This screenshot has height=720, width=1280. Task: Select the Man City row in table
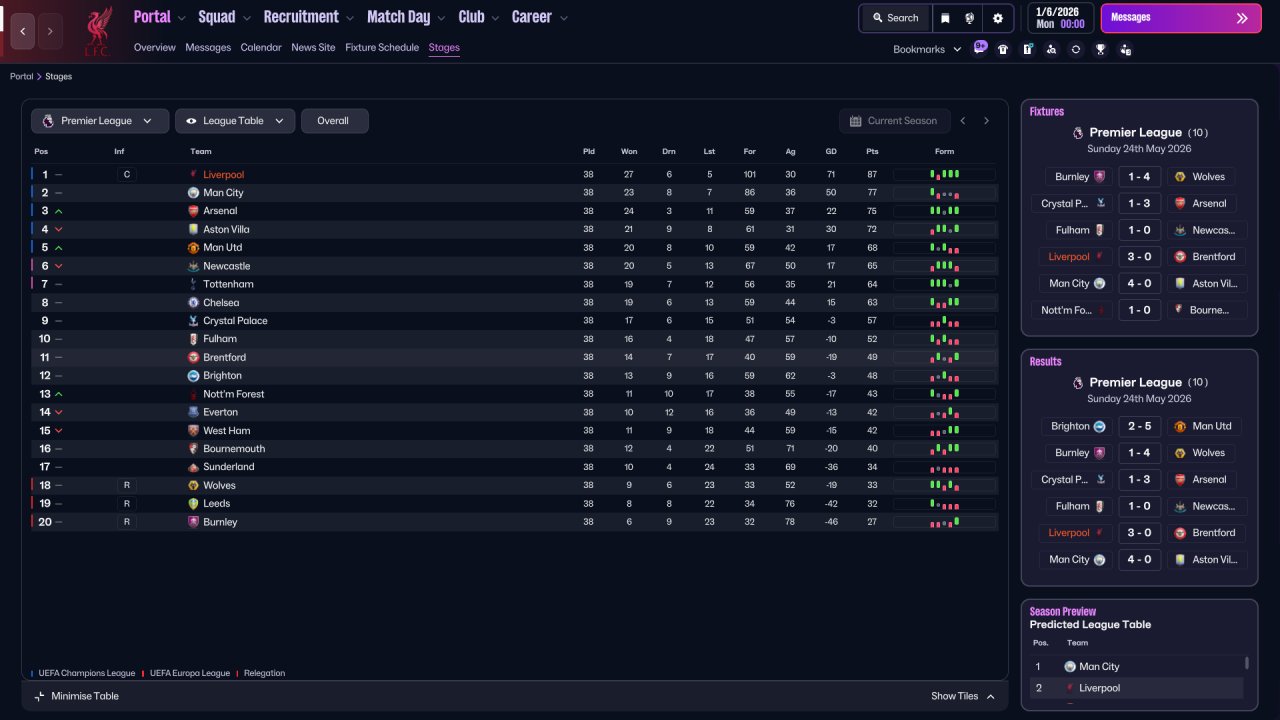pos(514,193)
